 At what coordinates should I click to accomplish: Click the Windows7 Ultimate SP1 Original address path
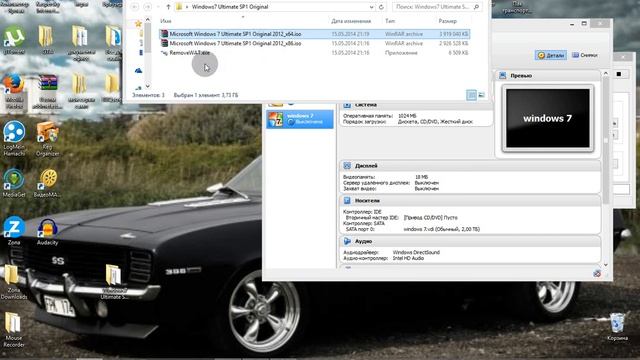tap(230, 7)
